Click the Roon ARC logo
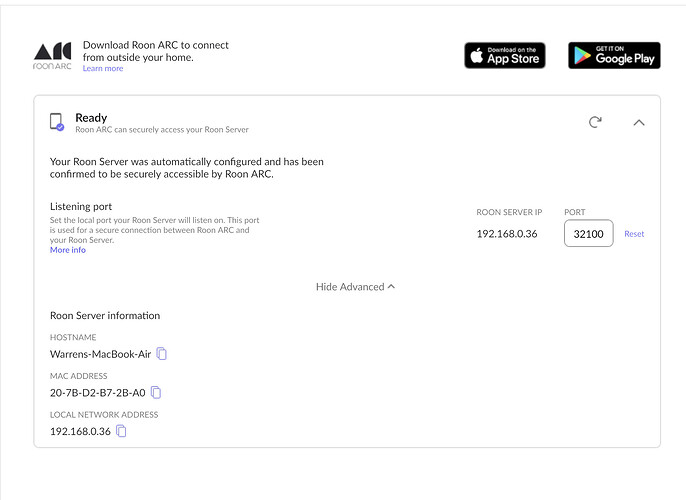Image resolution: width=686 pixels, height=500 pixels. pyautogui.click(x=52, y=56)
